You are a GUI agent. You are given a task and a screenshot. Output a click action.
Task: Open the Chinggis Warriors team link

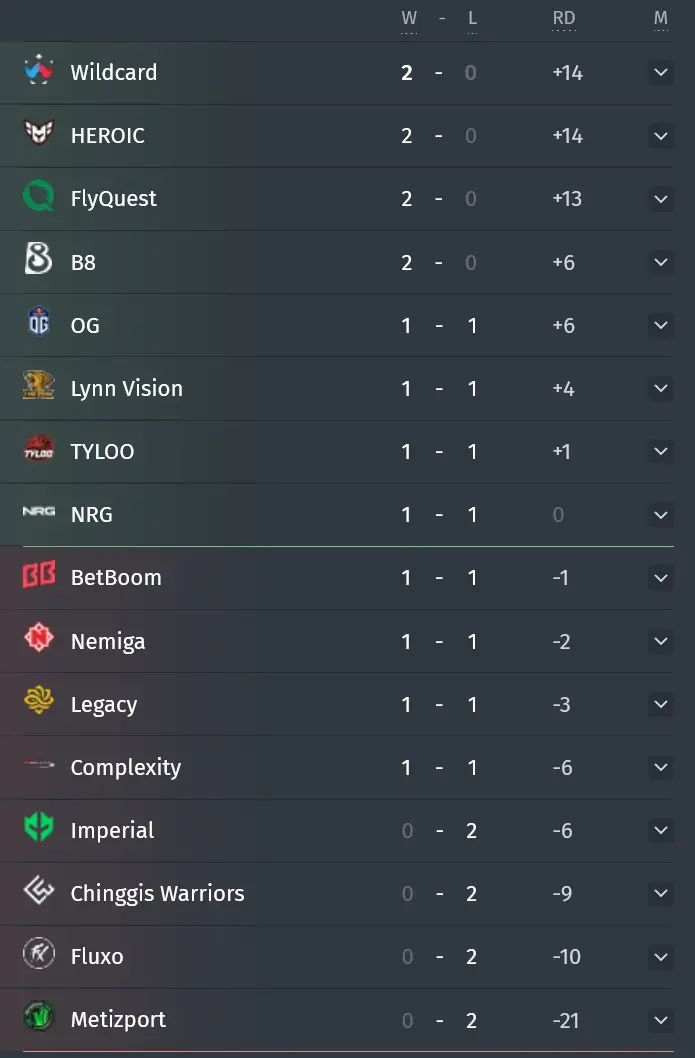(x=157, y=893)
